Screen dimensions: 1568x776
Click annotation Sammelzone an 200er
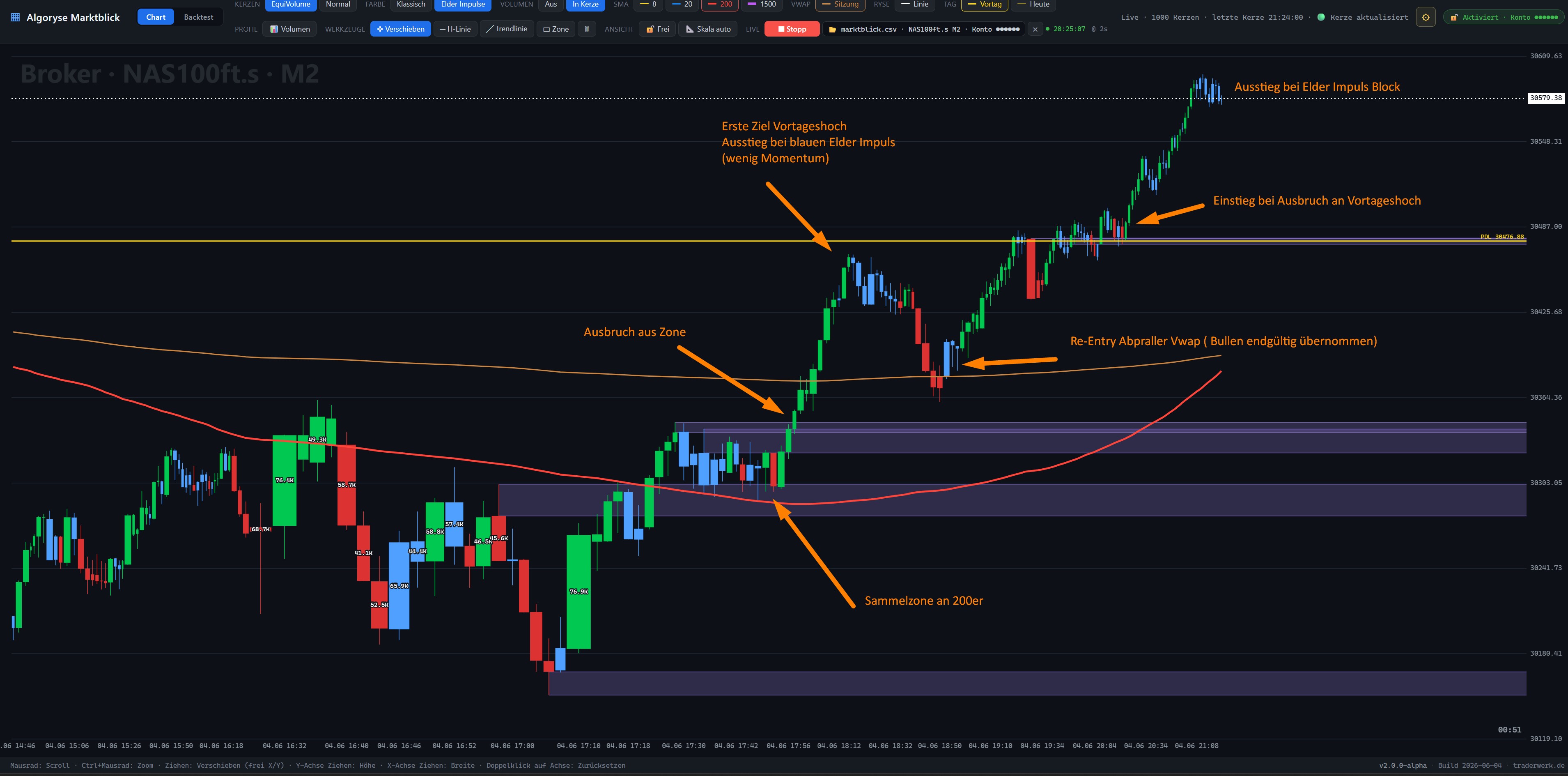pos(923,601)
